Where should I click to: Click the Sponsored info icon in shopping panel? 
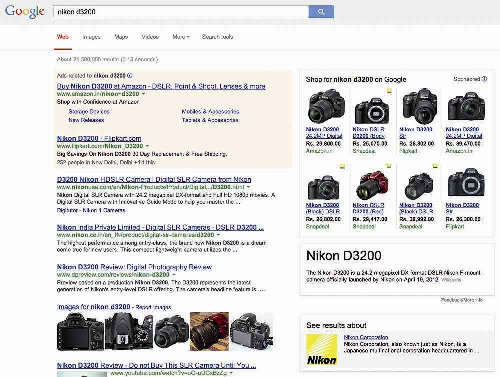pyautogui.click(x=484, y=79)
